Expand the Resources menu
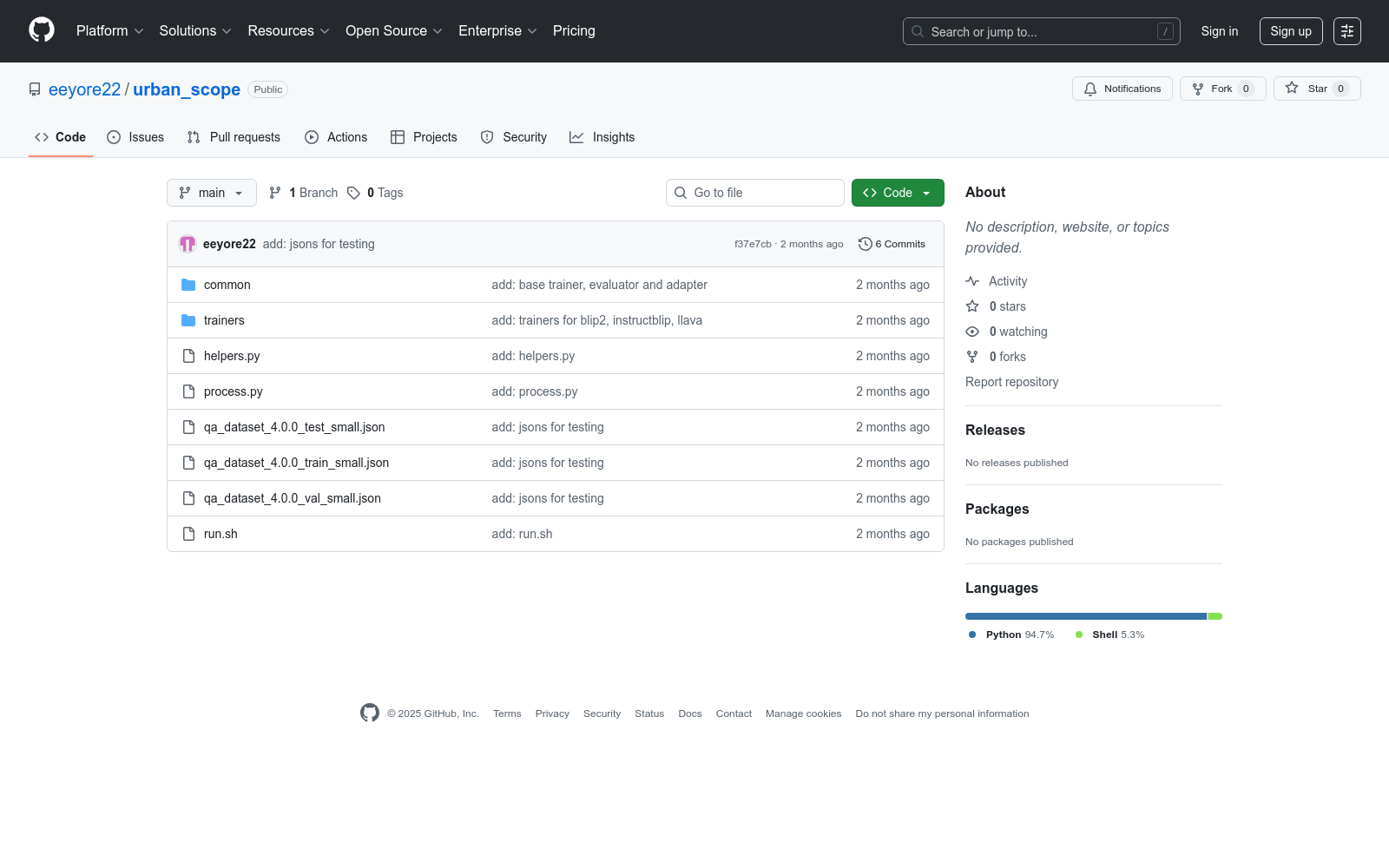Screen dimensions: 1389x868 tap(289, 31)
